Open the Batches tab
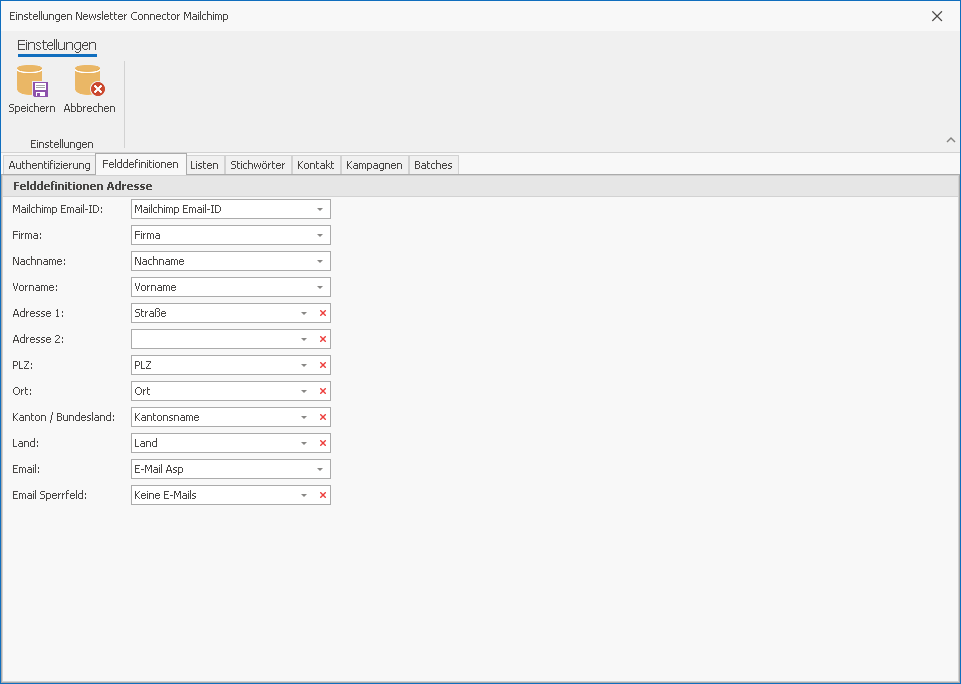Screen dimensions: 961x684 coord(433,165)
